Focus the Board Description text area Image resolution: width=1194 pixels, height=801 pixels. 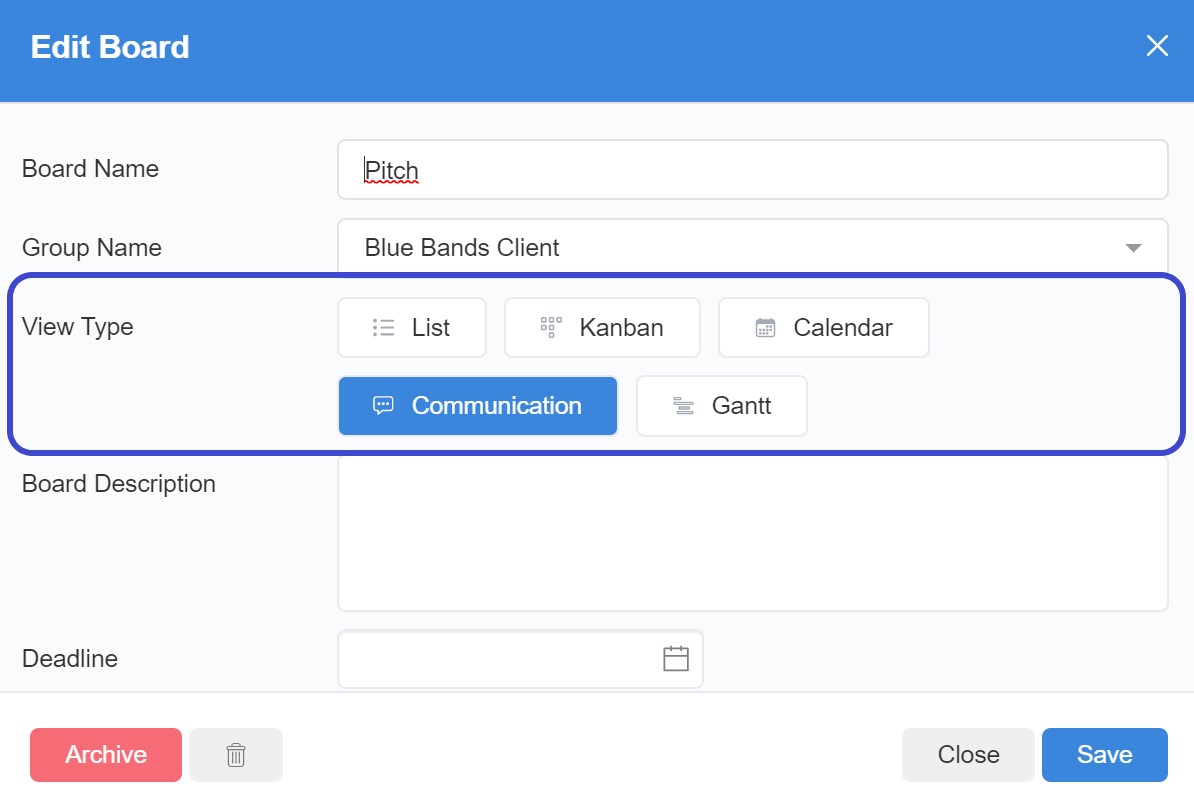tap(752, 533)
